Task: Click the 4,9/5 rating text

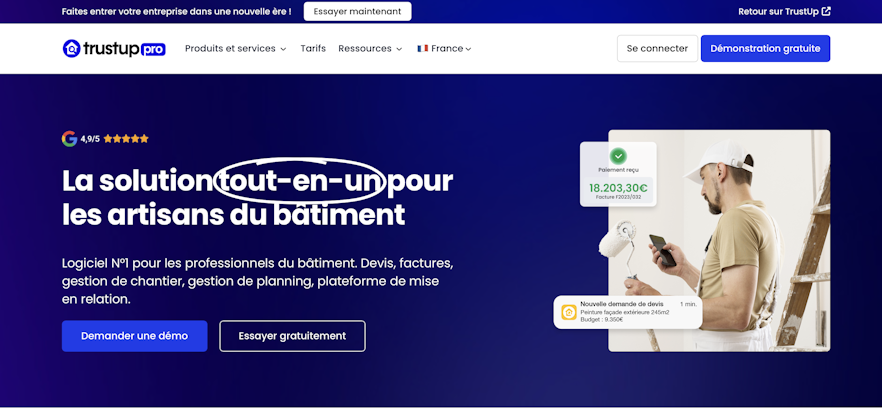Action: (x=90, y=139)
